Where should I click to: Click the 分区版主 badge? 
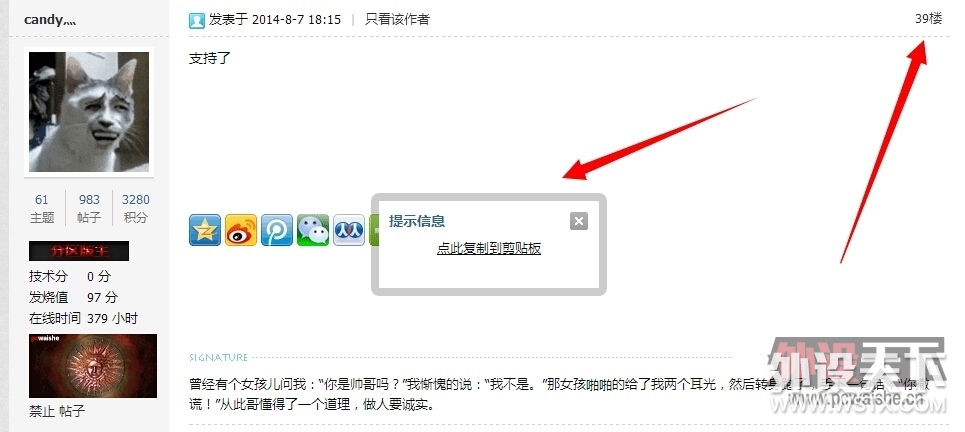[x=79, y=251]
